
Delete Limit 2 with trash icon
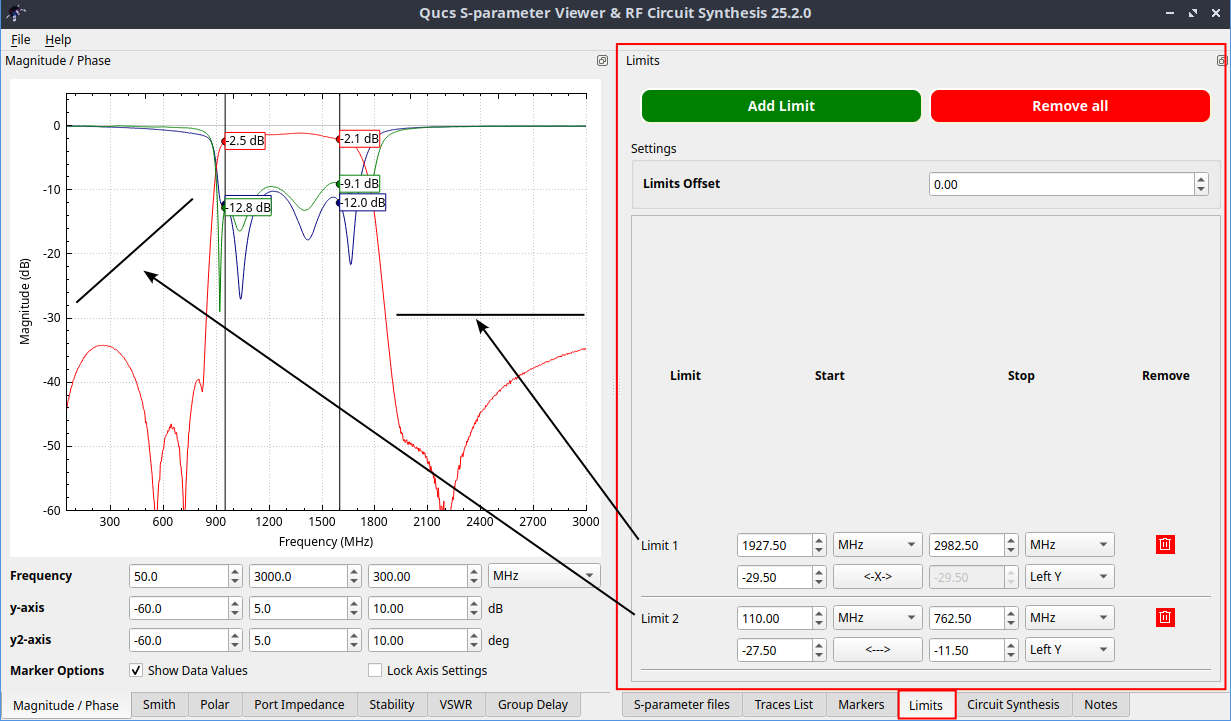[1165, 618]
